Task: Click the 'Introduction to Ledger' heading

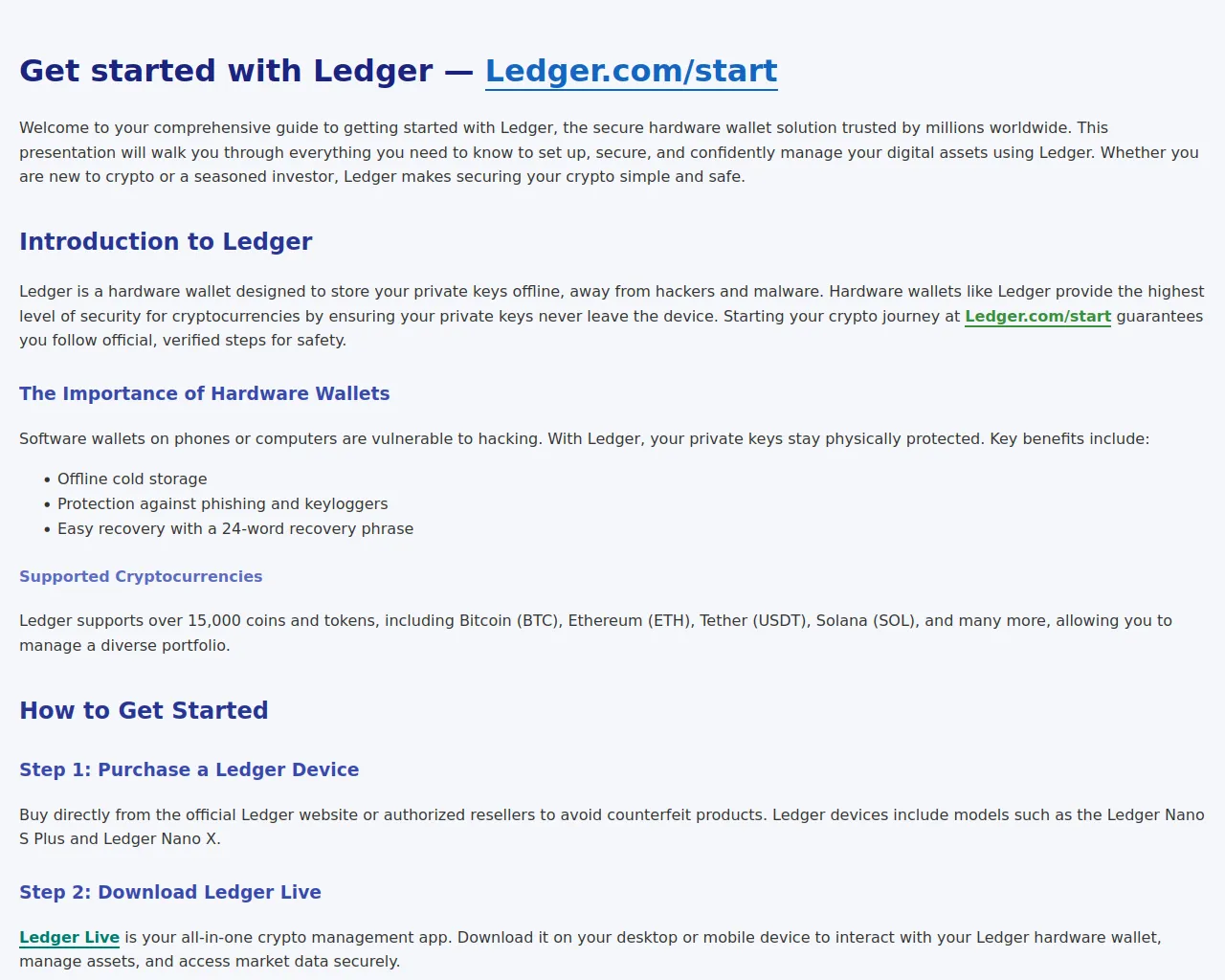Action: 166,241
